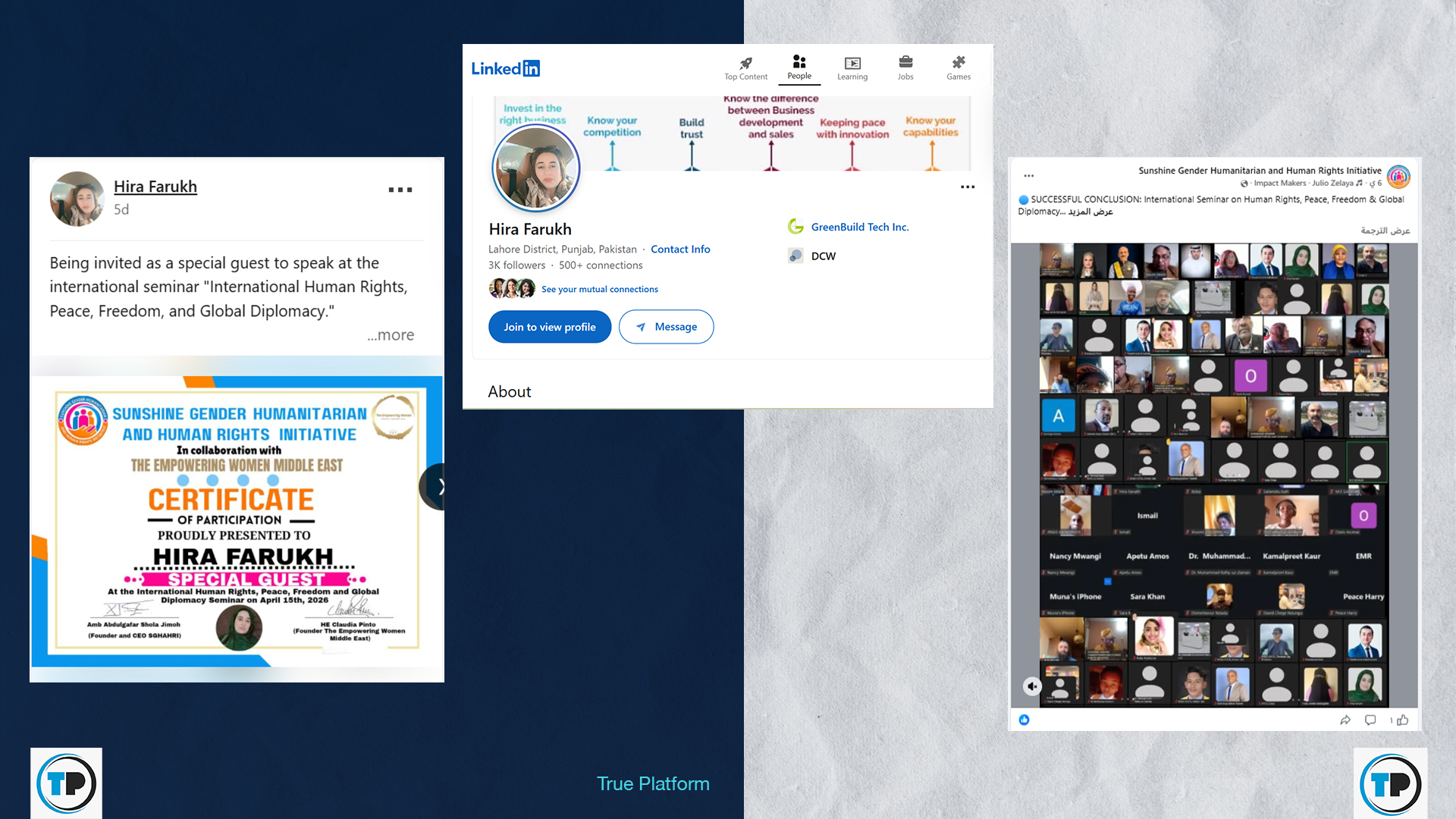Unmute the video with the speaker button
1456x819 pixels.
[1031, 686]
